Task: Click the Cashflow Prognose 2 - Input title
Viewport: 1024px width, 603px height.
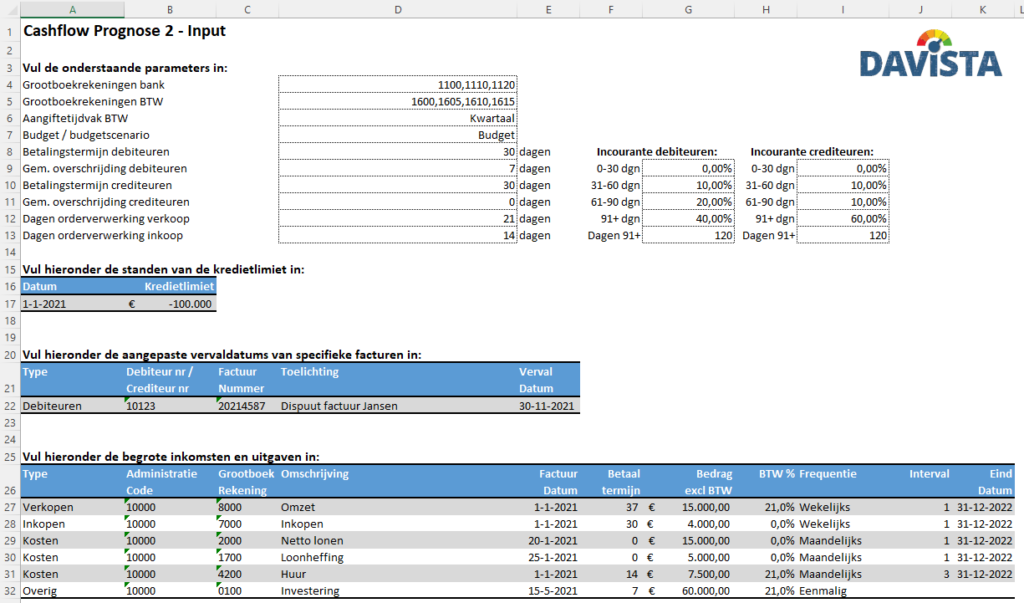Action: click(124, 31)
